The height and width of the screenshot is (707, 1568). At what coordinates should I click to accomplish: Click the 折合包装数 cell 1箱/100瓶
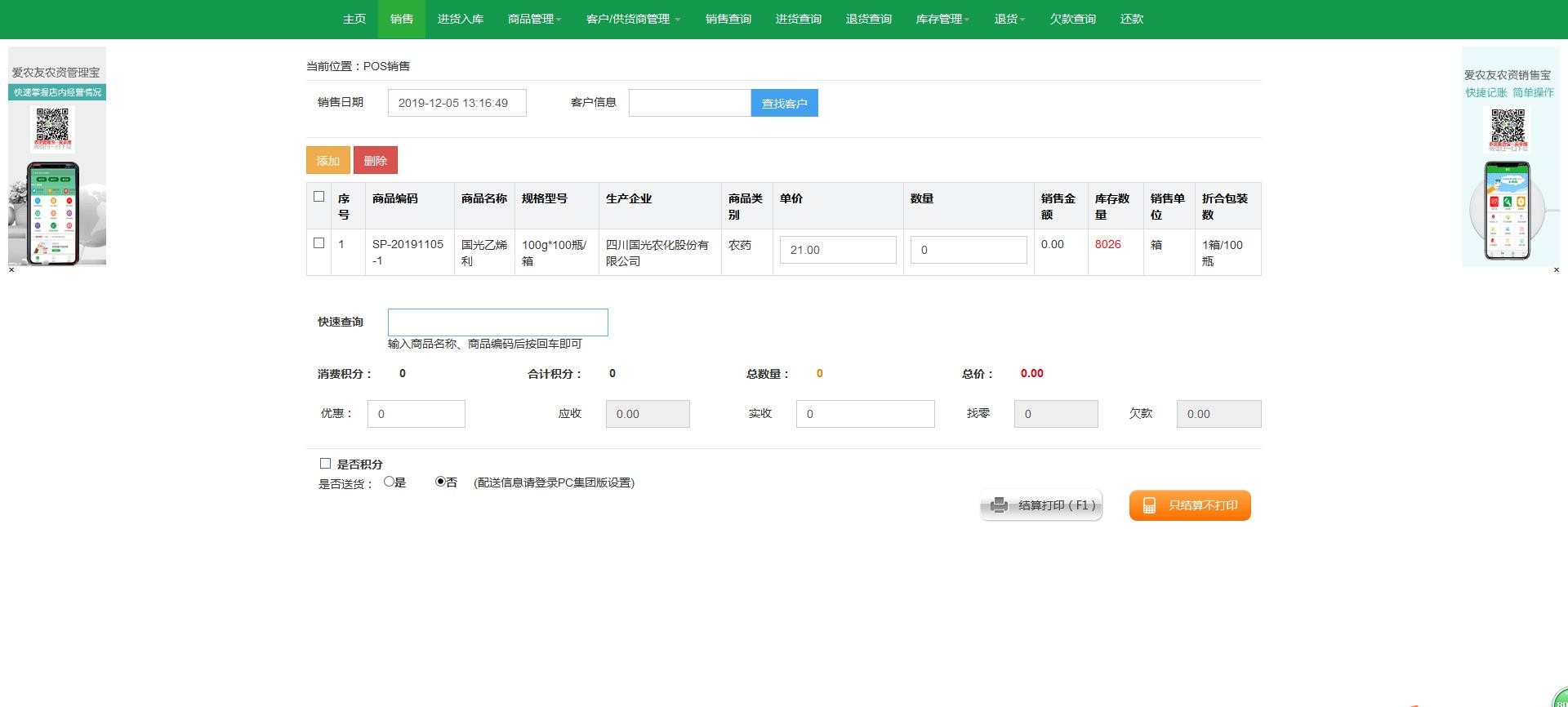tap(1223, 252)
